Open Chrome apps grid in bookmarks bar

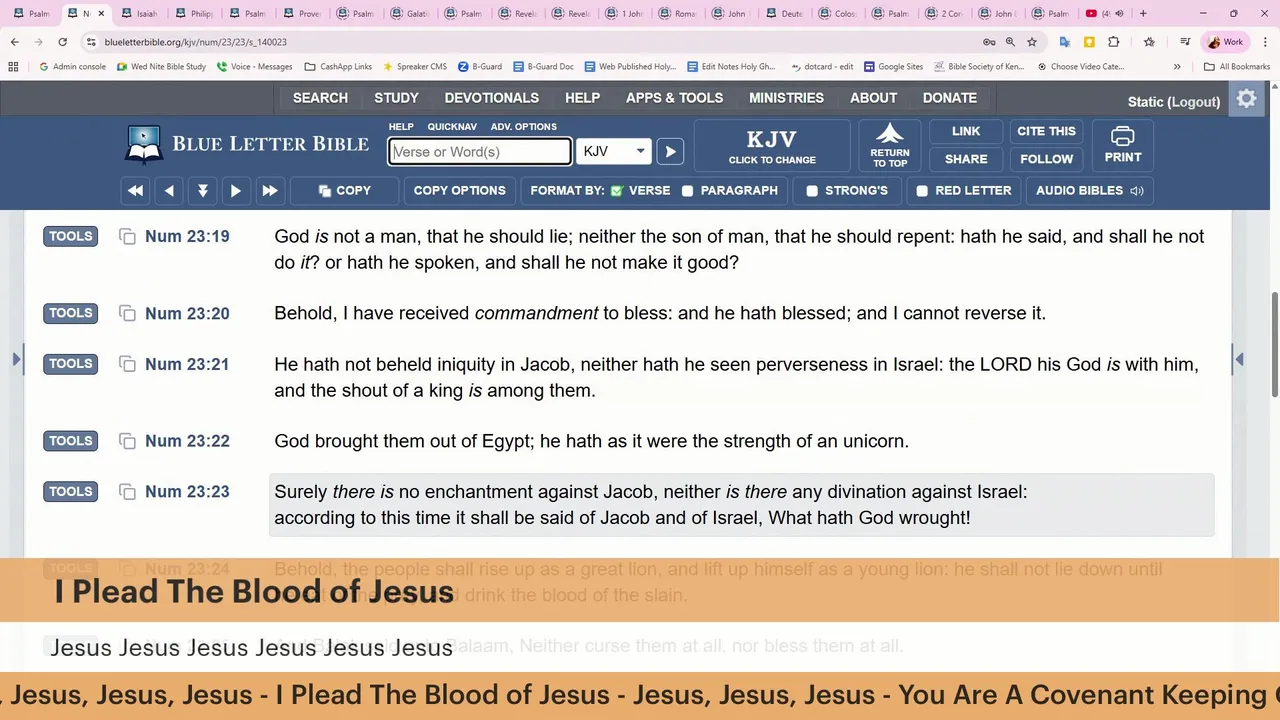point(13,67)
